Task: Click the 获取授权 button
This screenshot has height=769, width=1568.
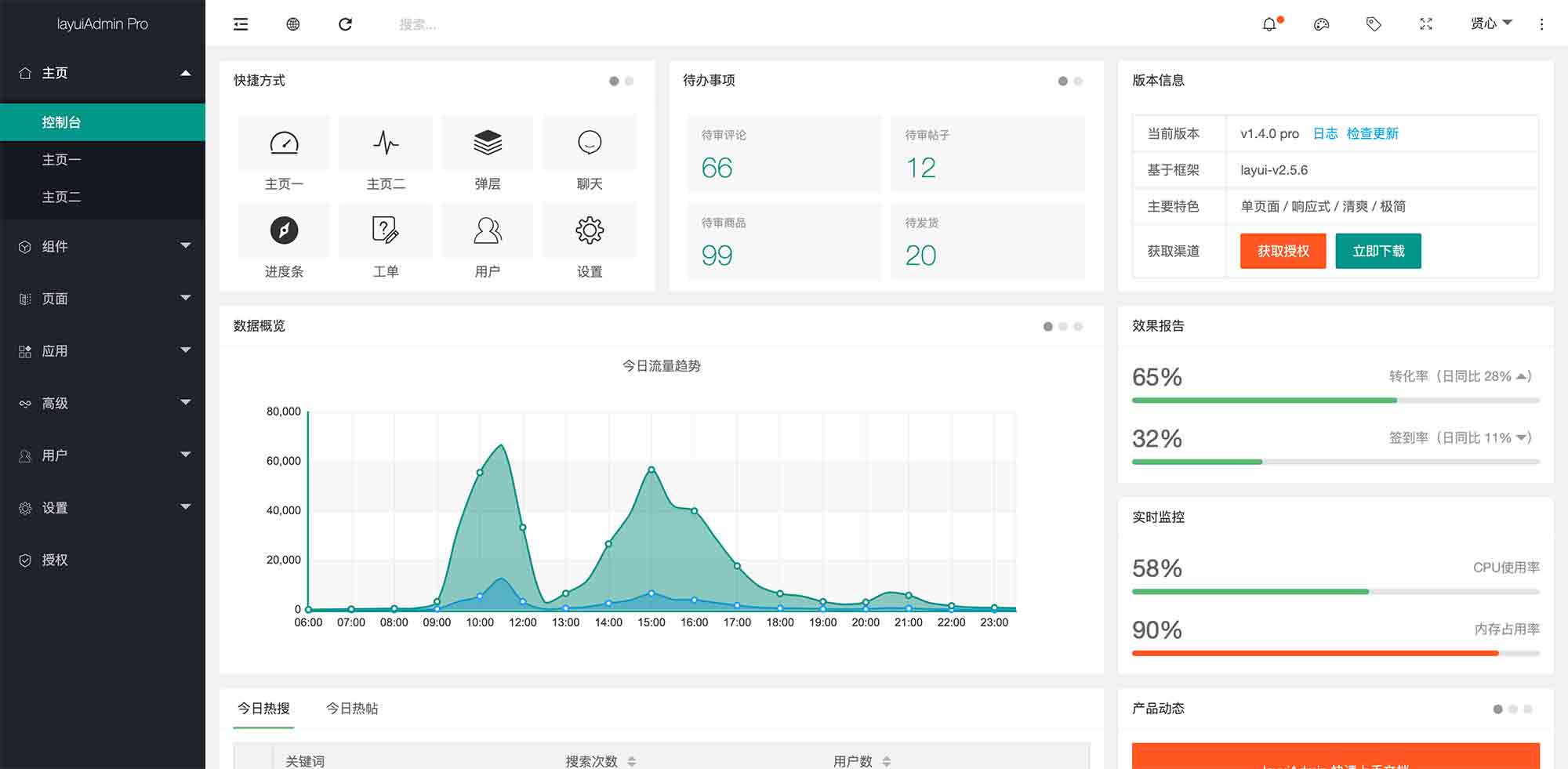Action: 1283,251
